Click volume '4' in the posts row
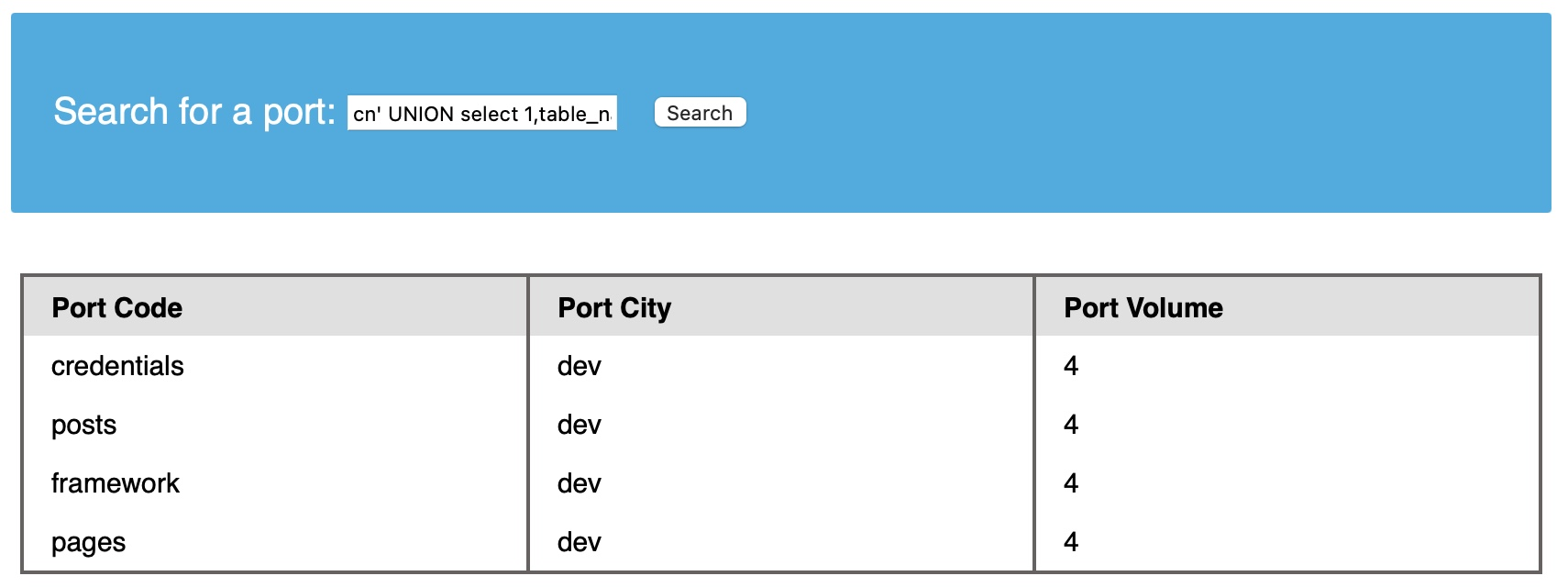 (1071, 425)
